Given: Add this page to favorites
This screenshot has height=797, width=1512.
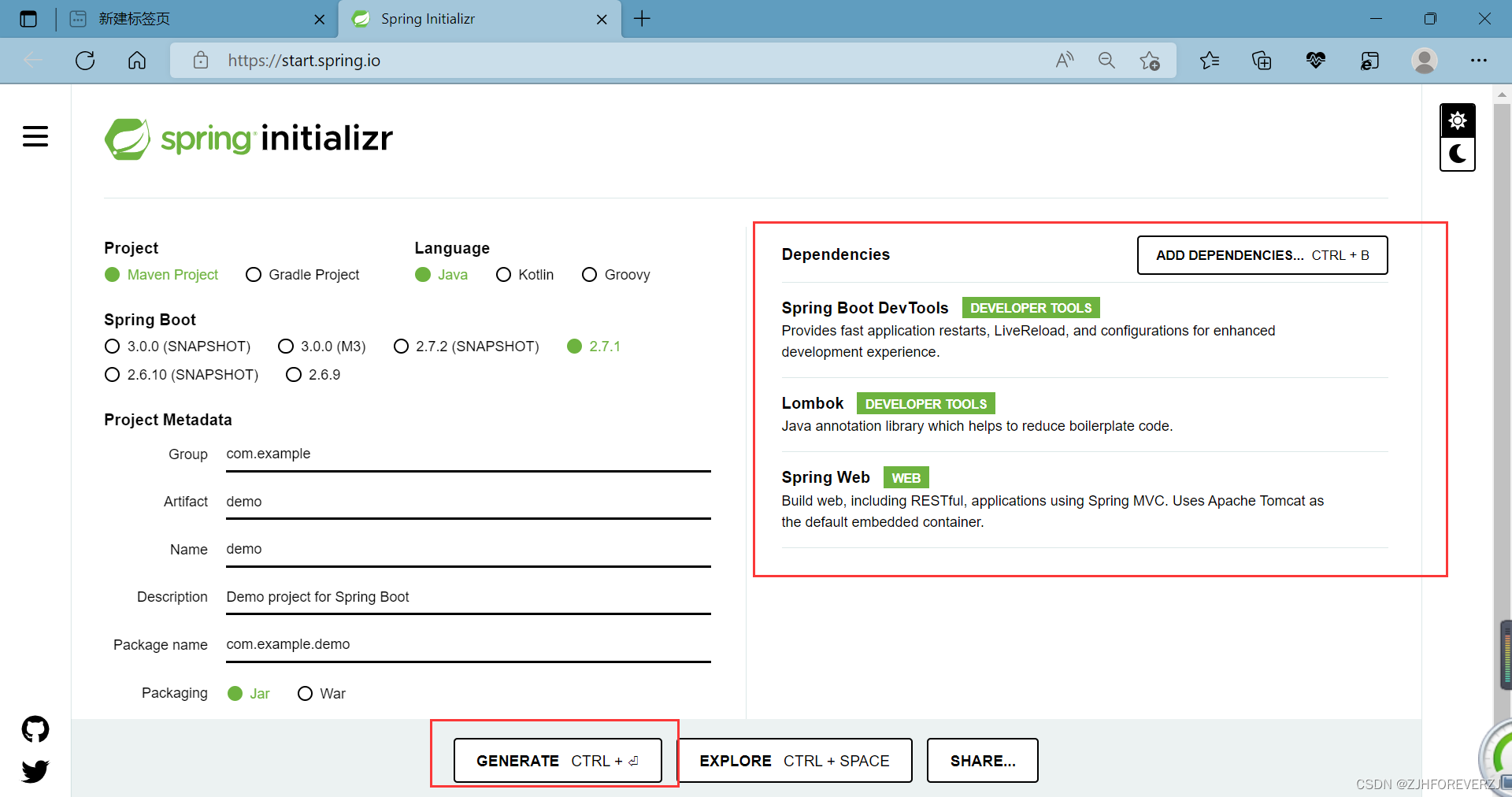Looking at the screenshot, I should [x=1150, y=61].
